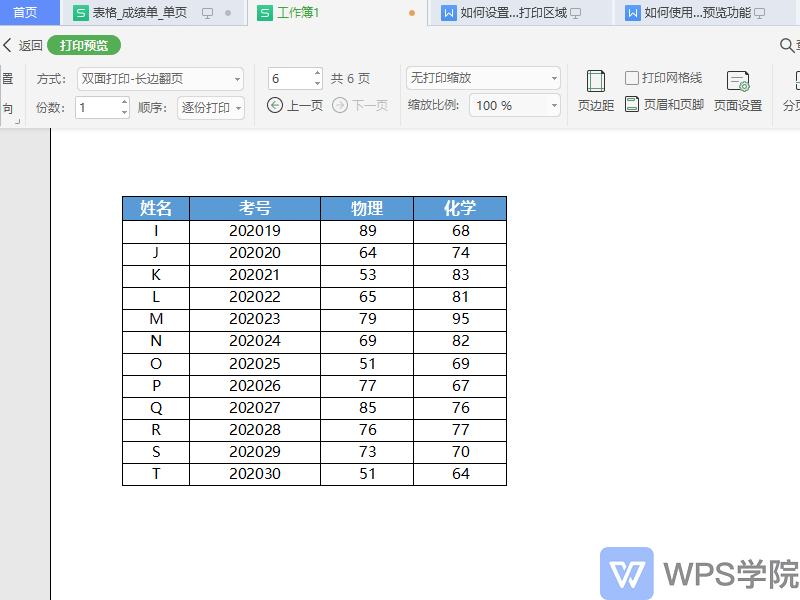Enable 打印网格线 checkbox
800x600 pixels.
point(632,78)
